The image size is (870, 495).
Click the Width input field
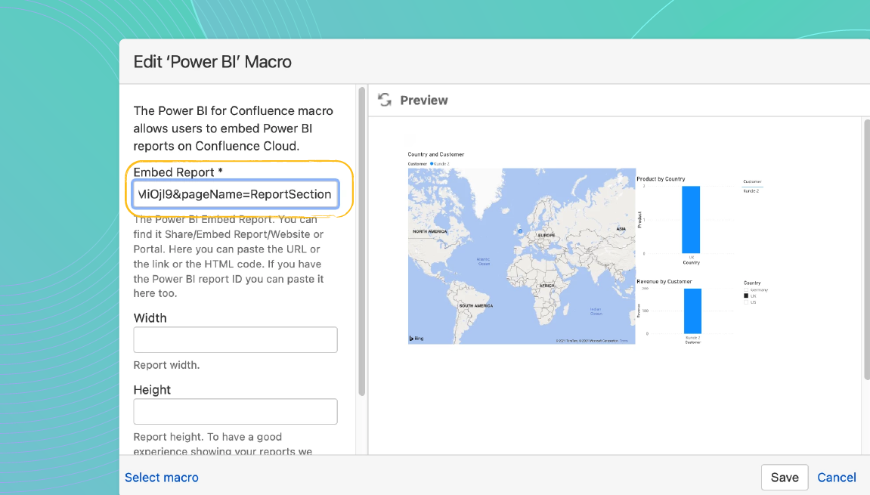click(235, 340)
